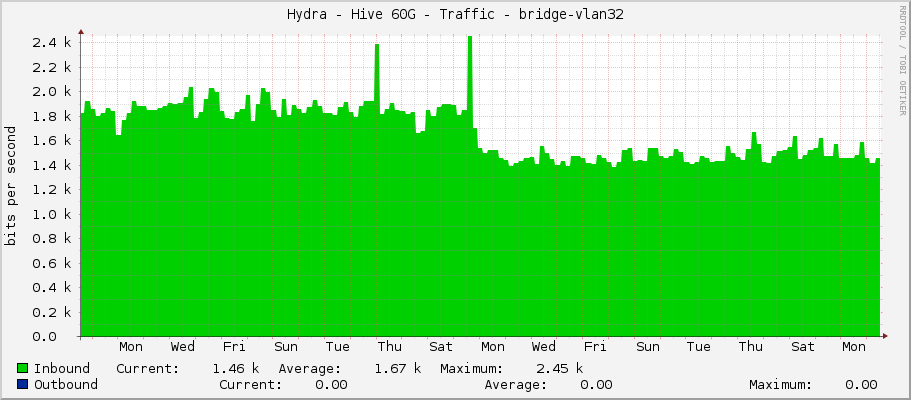
Task: Click the "0.8 k" y-axis label
Action: point(52,238)
